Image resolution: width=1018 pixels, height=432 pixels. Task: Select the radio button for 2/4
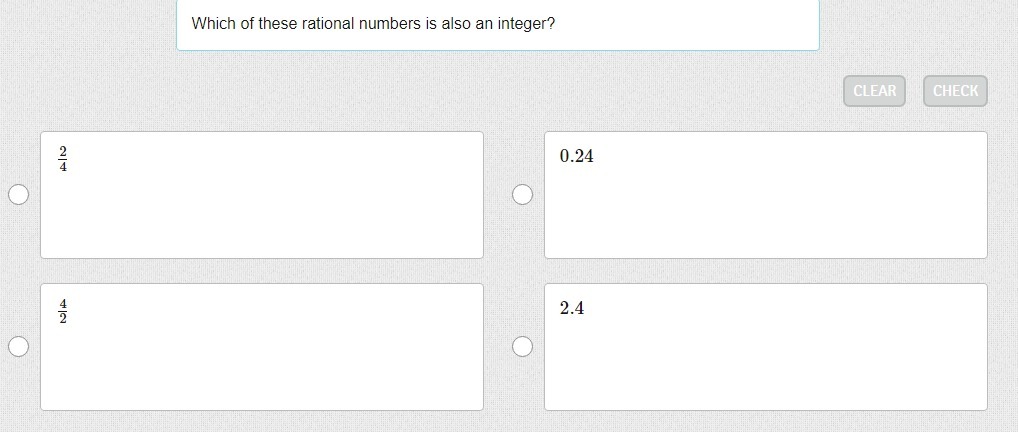pyautogui.click(x=18, y=195)
